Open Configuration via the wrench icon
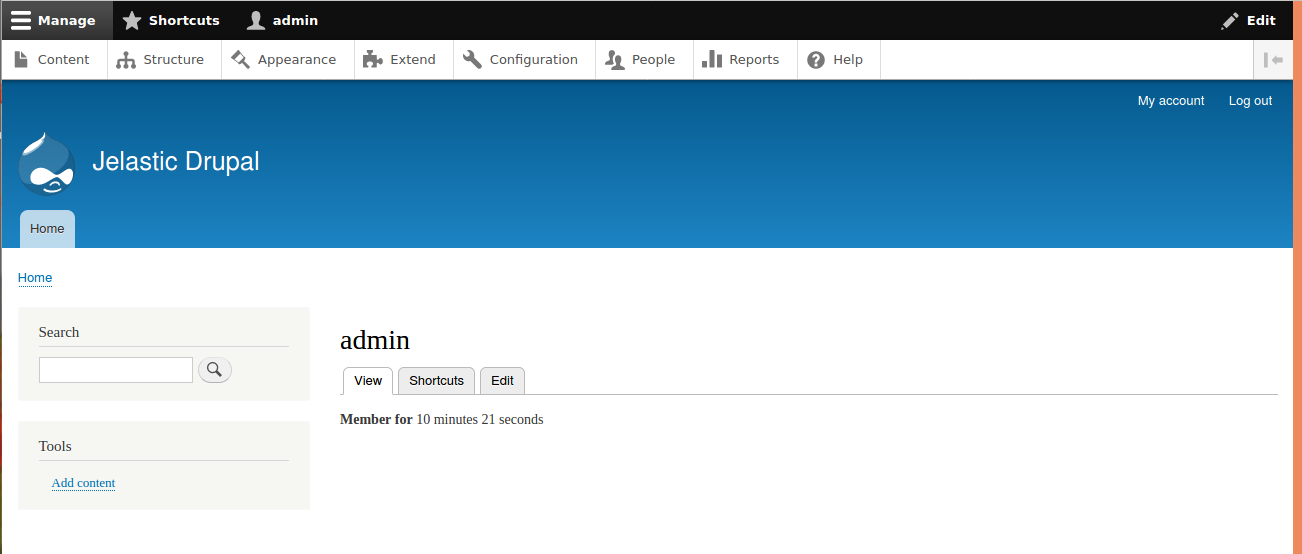 pyautogui.click(x=472, y=60)
